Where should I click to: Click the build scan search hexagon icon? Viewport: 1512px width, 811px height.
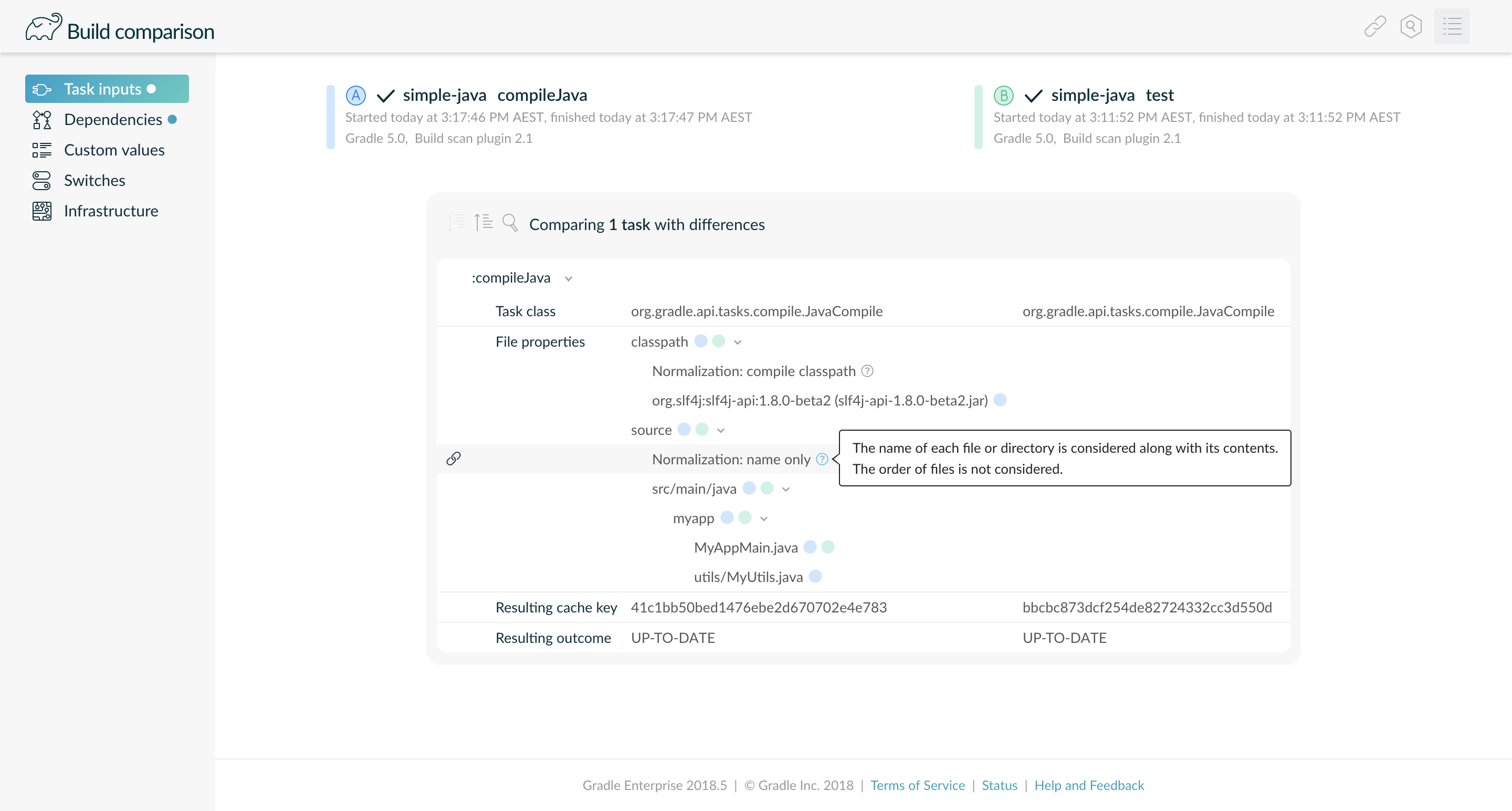1411,26
